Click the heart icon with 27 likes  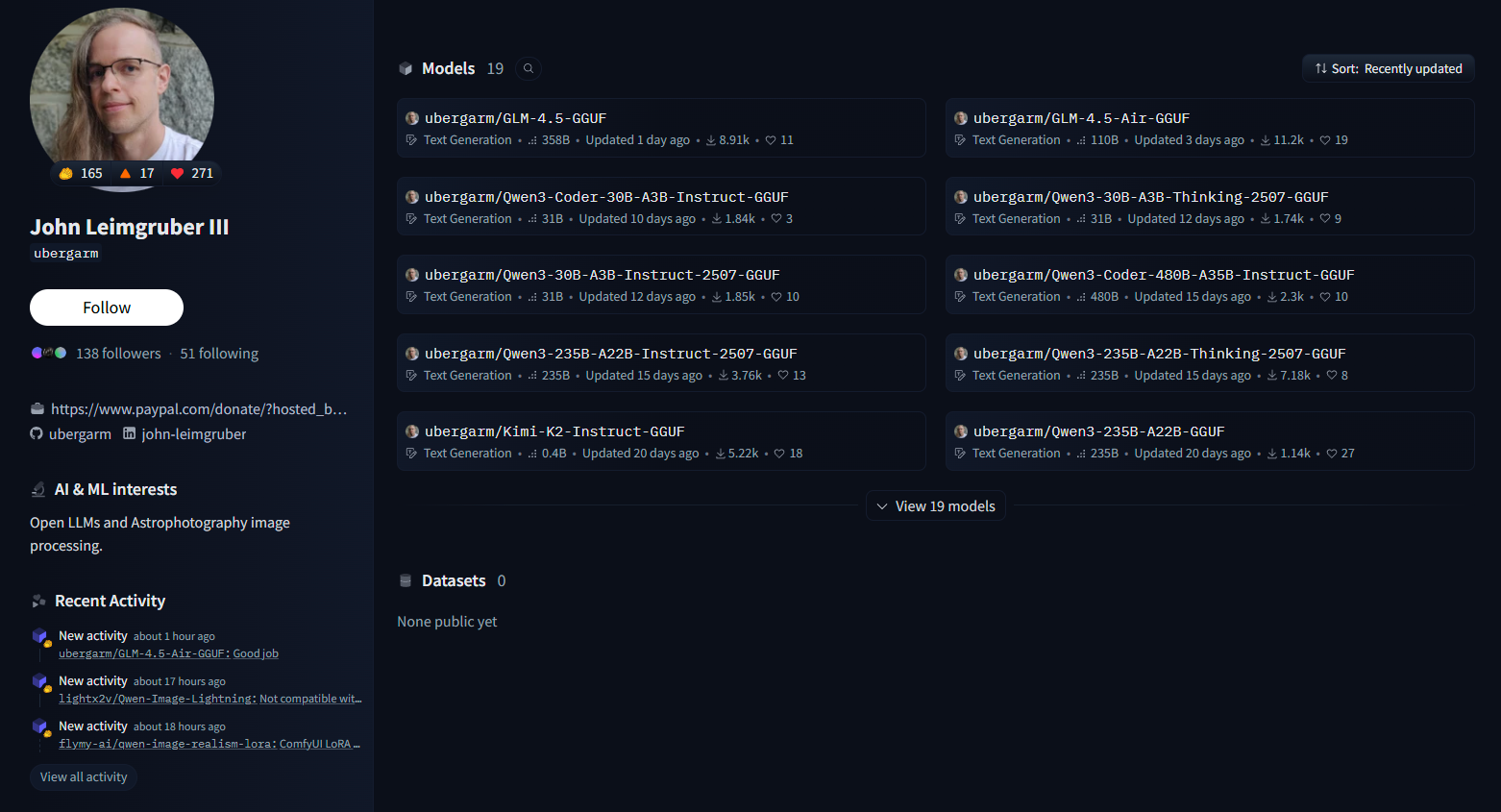1332,454
